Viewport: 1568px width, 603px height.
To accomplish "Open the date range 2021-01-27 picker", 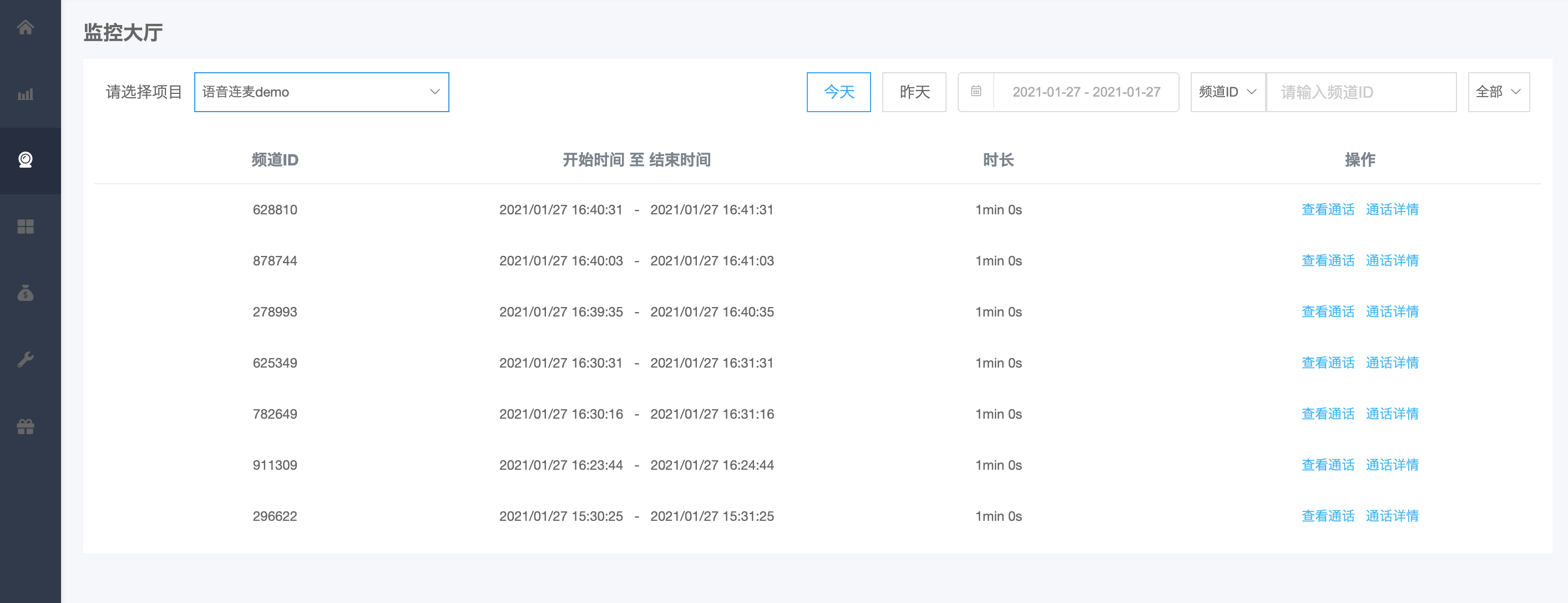I will coord(1068,92).
